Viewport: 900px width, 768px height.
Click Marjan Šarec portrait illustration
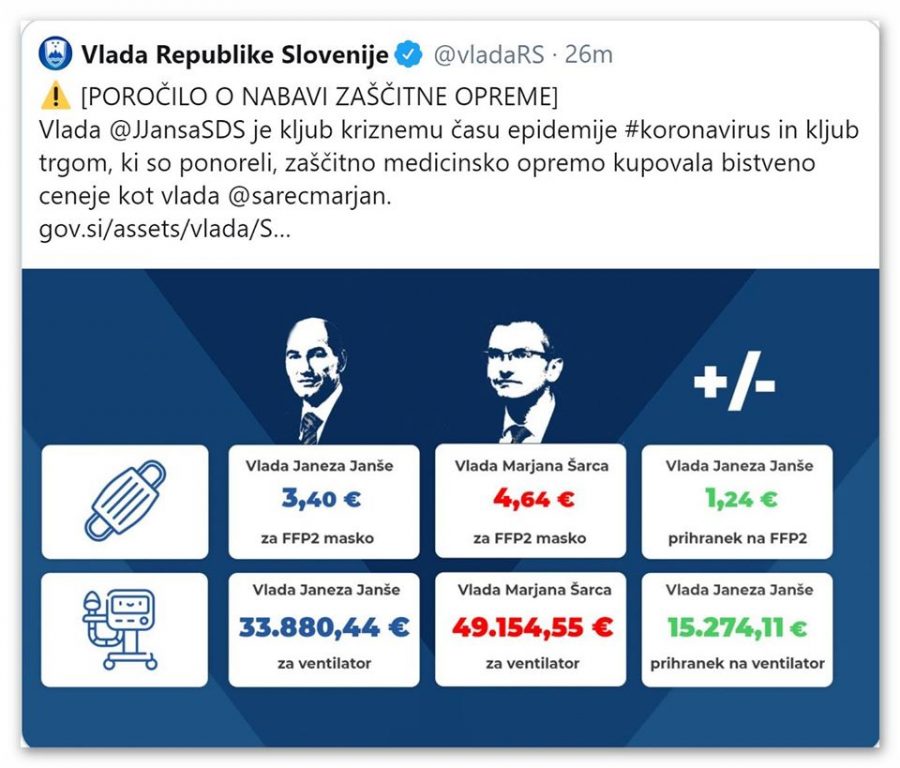pos(521,381)
